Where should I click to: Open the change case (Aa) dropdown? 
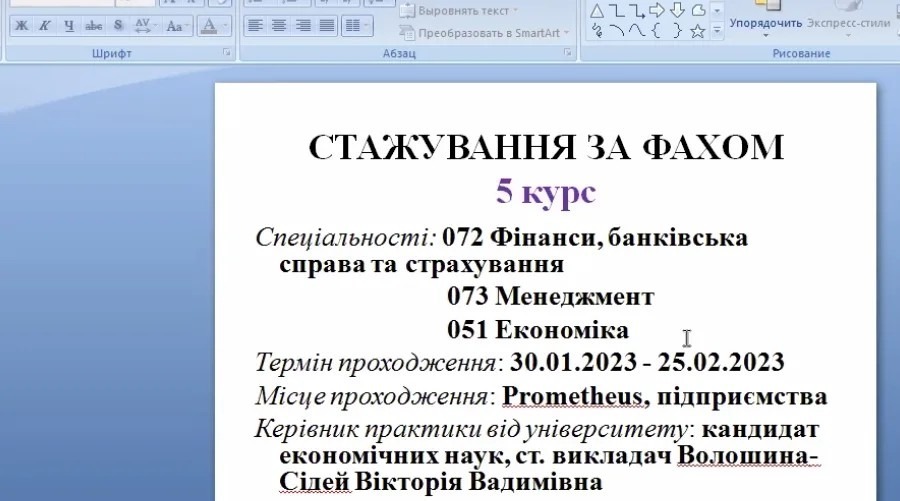click(x=176, y=26)
